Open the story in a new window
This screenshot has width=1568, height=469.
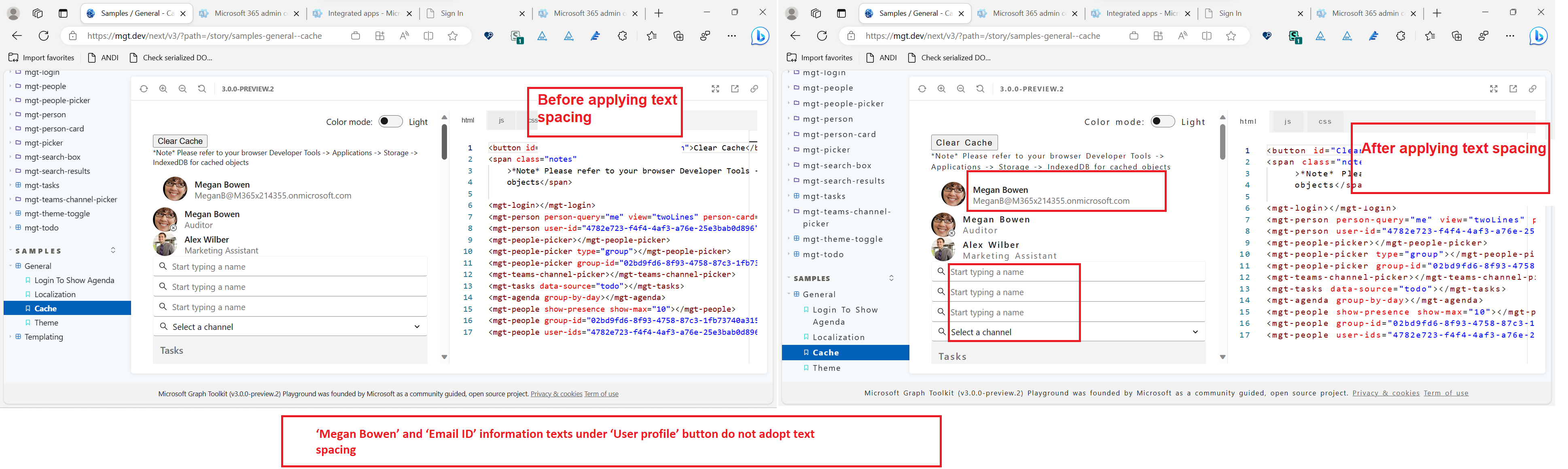click(735, 88)
